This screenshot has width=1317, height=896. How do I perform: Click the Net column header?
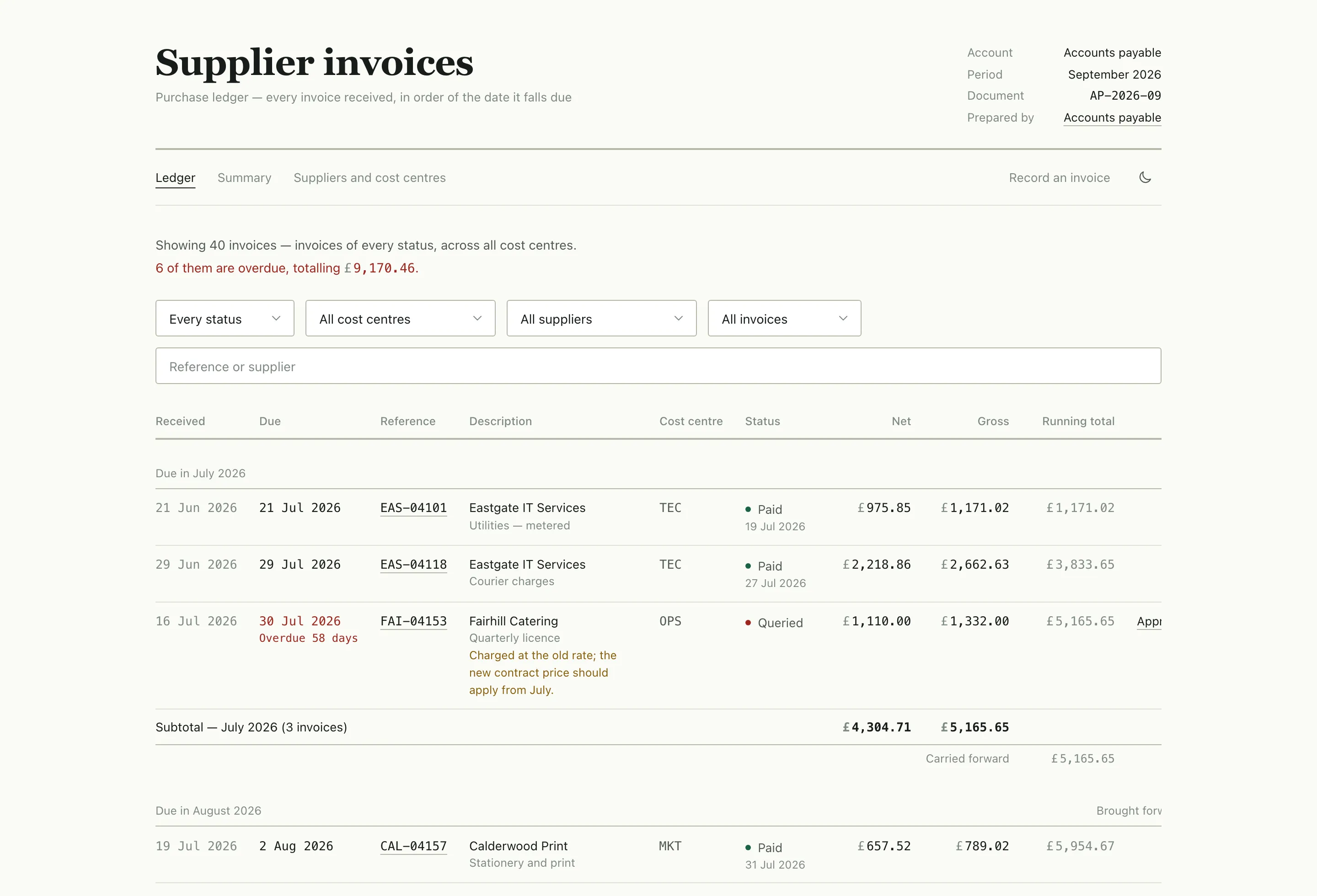[x=901, y=421]
